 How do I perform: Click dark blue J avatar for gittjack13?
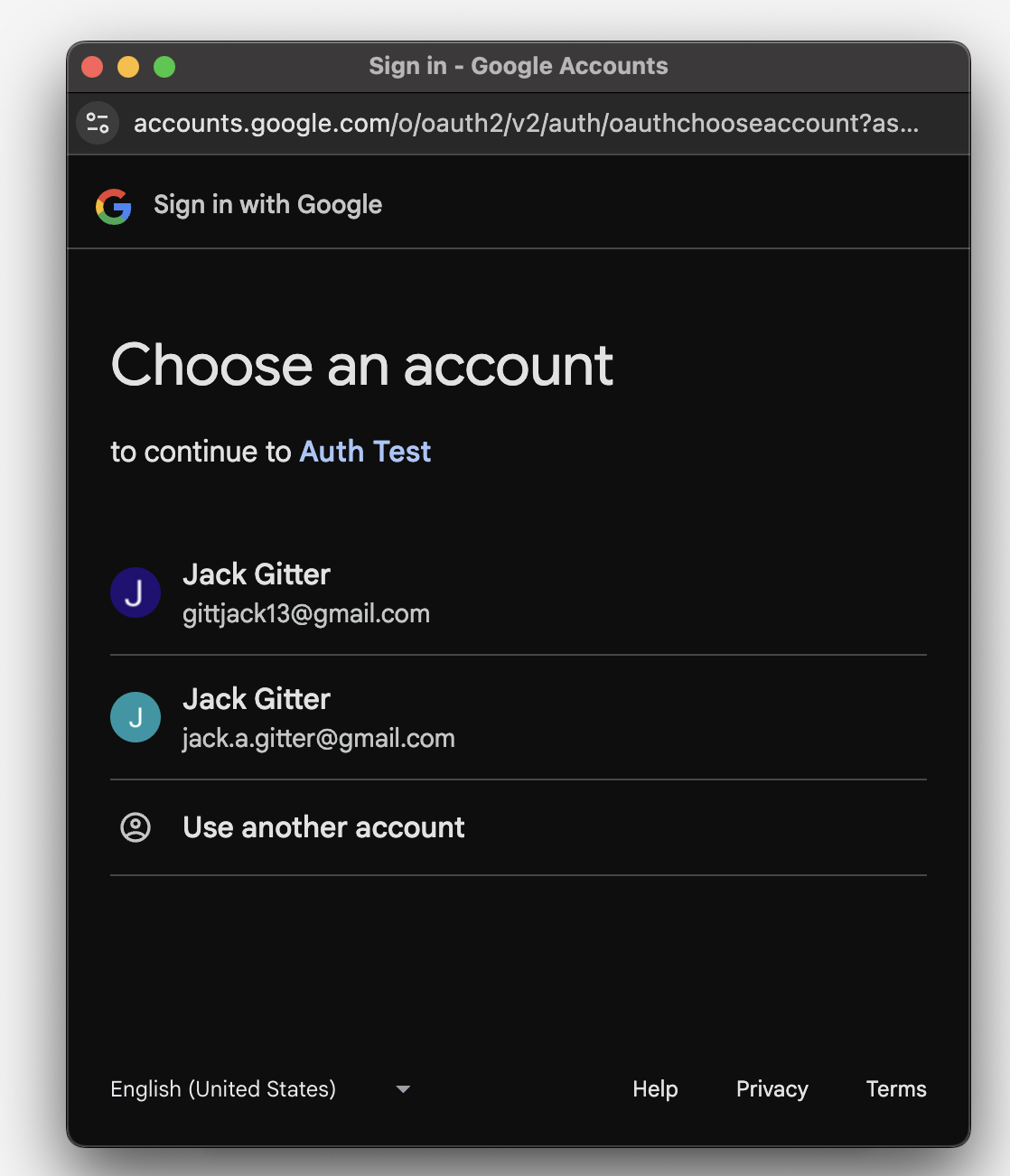pos(136,593)
